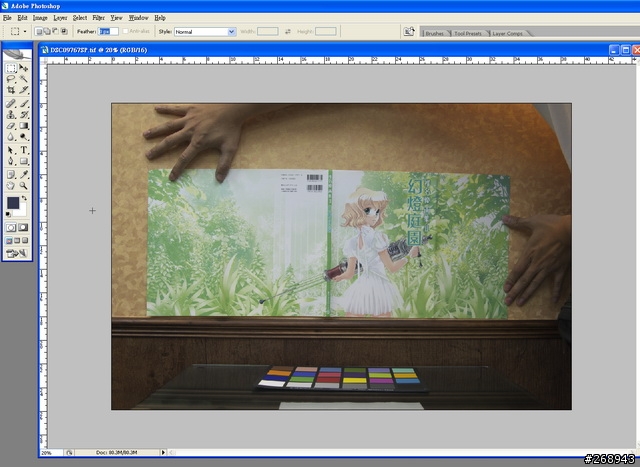This screenshot has height=467, width=640.
Task: Select the History Brush tool
Action: point(24,115)
